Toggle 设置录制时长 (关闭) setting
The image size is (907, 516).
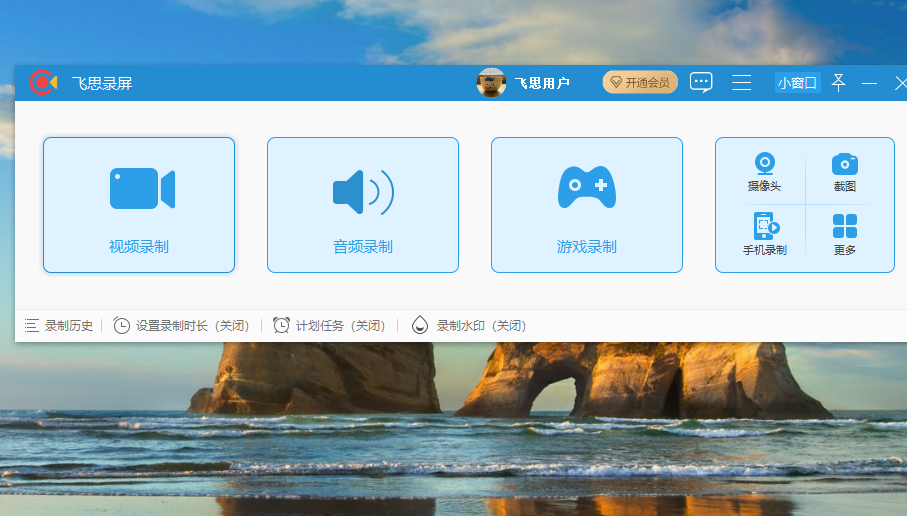coord(181,326)
